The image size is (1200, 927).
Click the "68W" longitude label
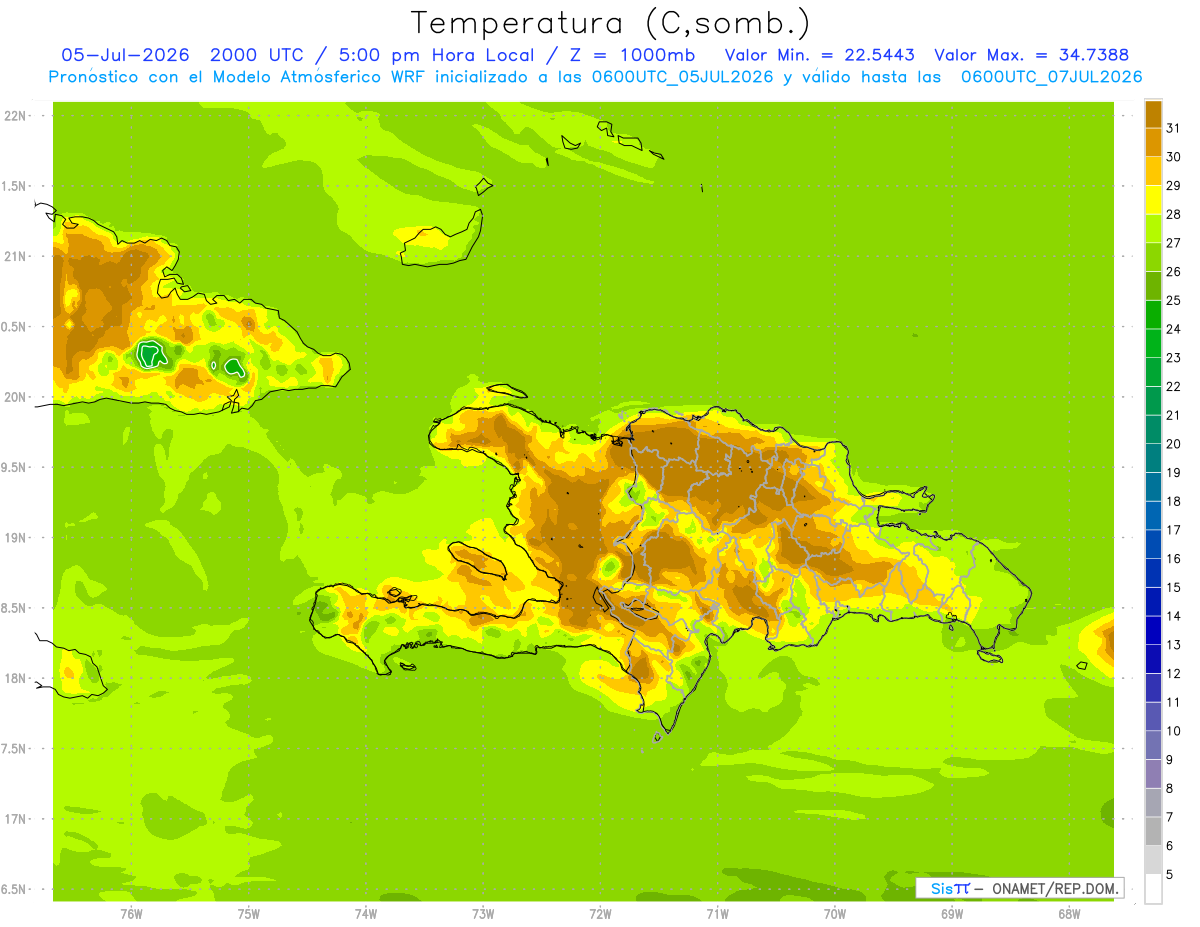pyautogui.click(x=1069, y=914)
